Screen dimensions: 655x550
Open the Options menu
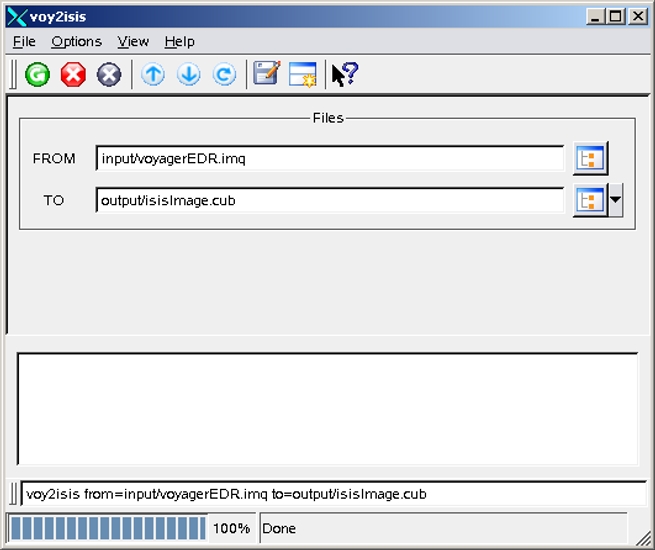point(76,41)
